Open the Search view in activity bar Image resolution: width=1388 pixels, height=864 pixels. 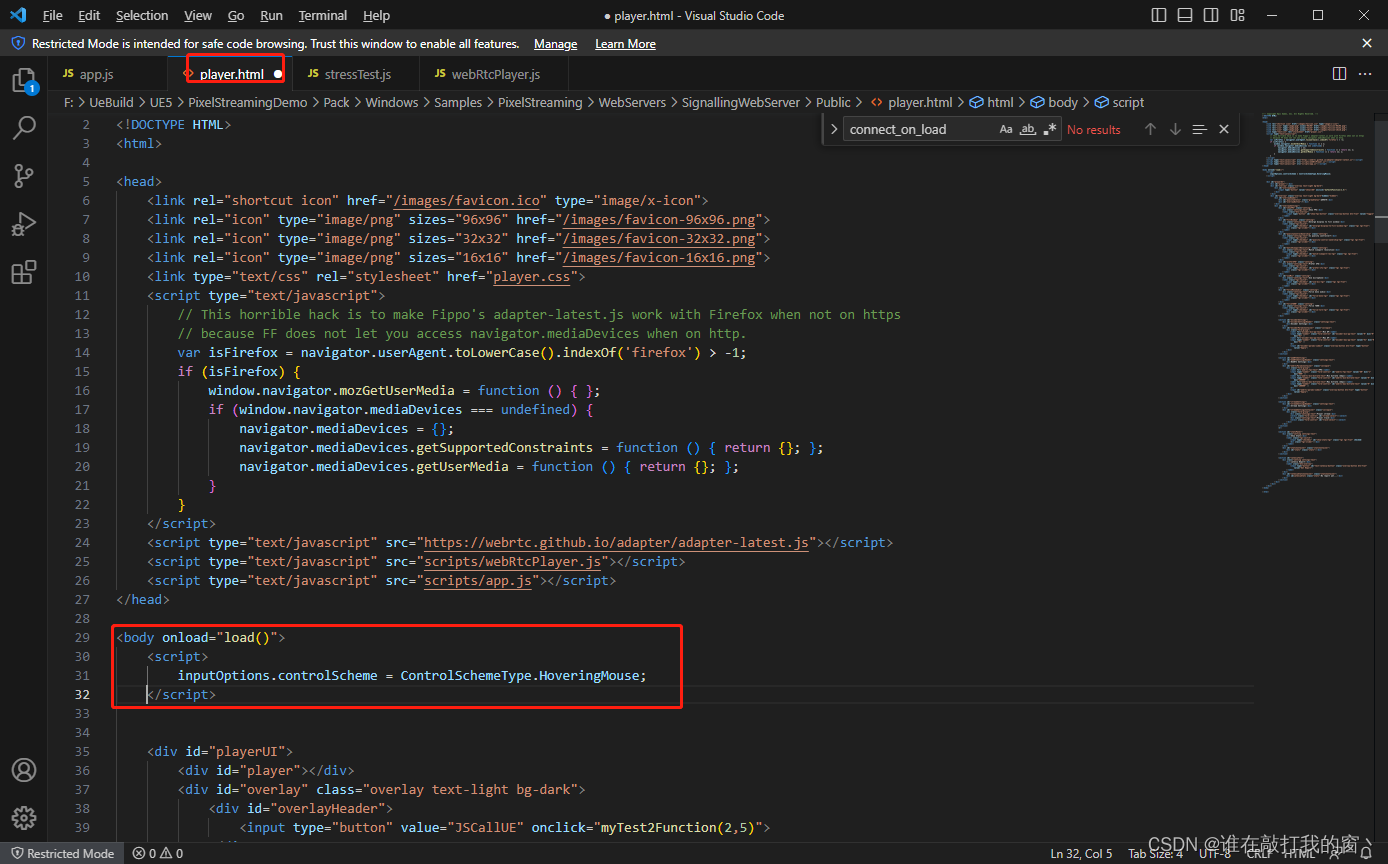tap(24, 128)
